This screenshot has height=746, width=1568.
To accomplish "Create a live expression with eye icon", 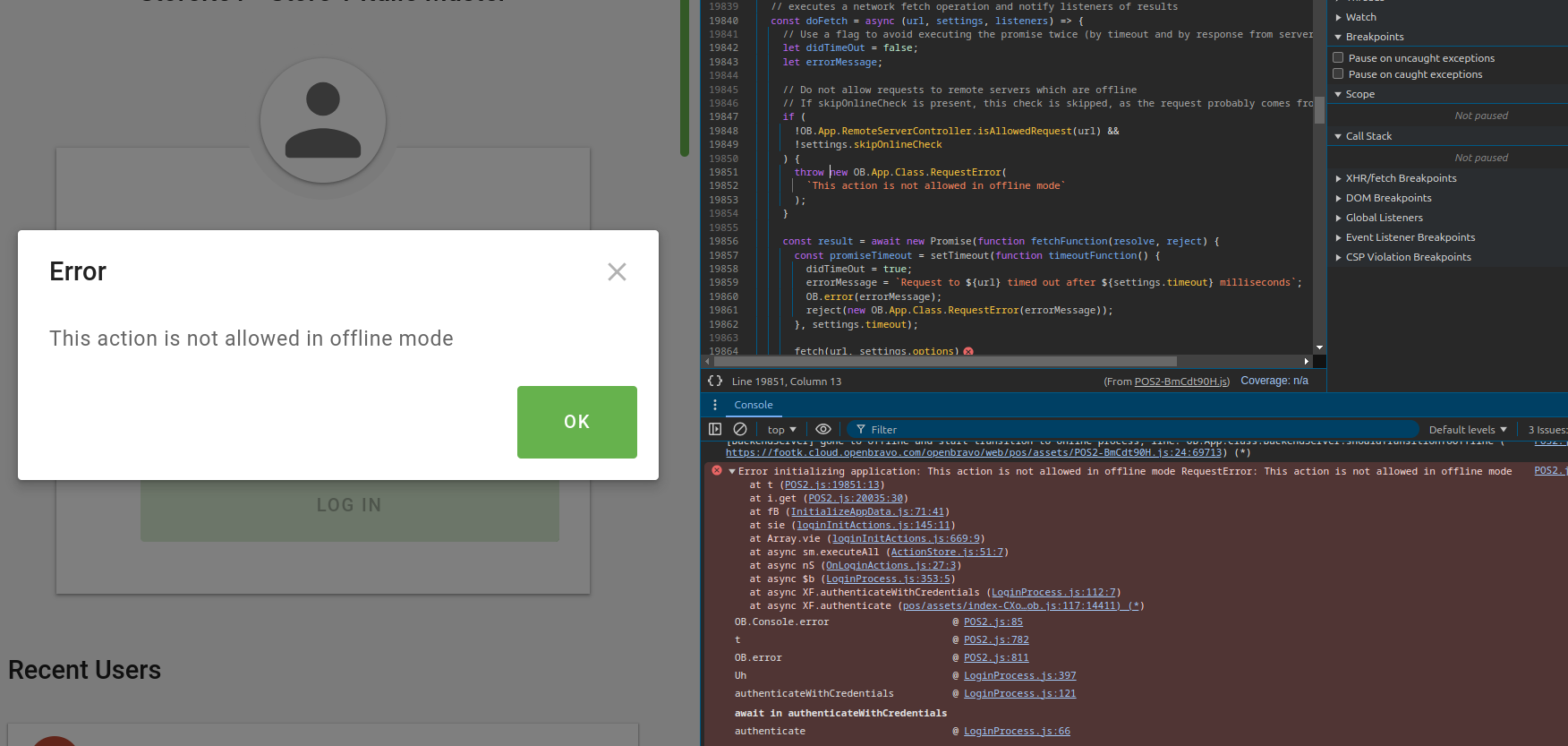I will pos(823,429).
